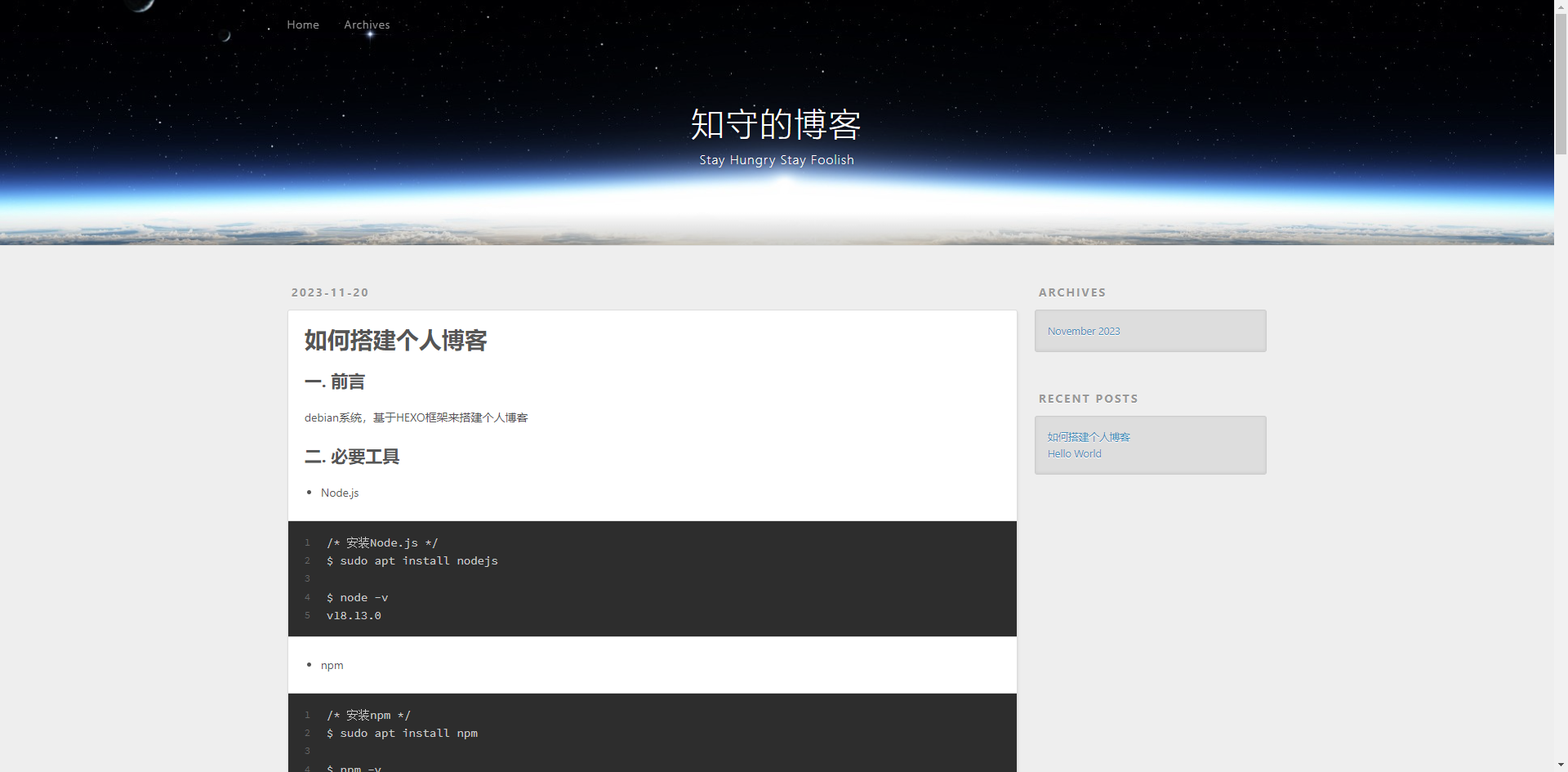This screenshot has height=772, width=1568.
Task: Click the code comment 安装Node.js
Action: pos(382,542)
